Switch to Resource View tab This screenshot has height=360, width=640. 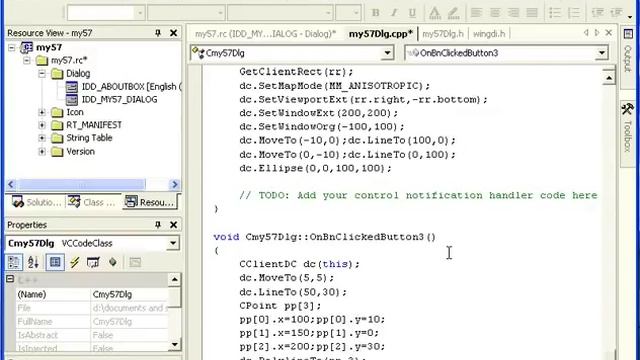click(150, 202)
